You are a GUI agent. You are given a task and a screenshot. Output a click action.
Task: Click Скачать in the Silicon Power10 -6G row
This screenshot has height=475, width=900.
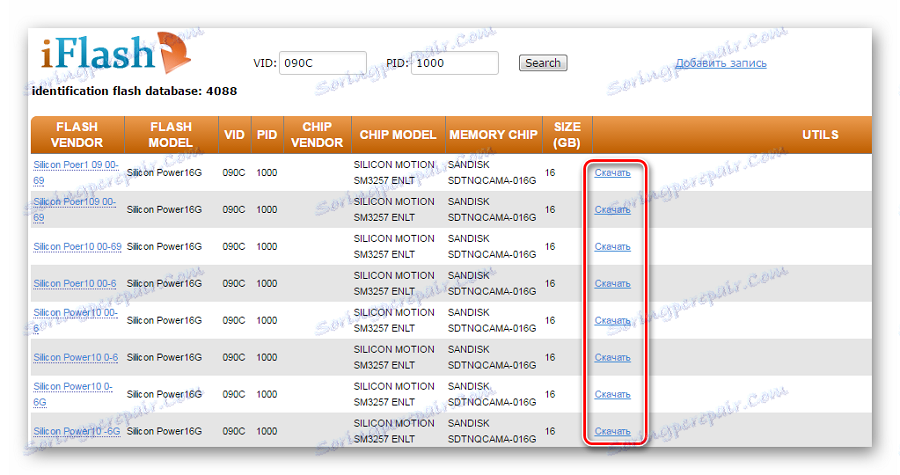pyautogui.click(x=612, y=431)
